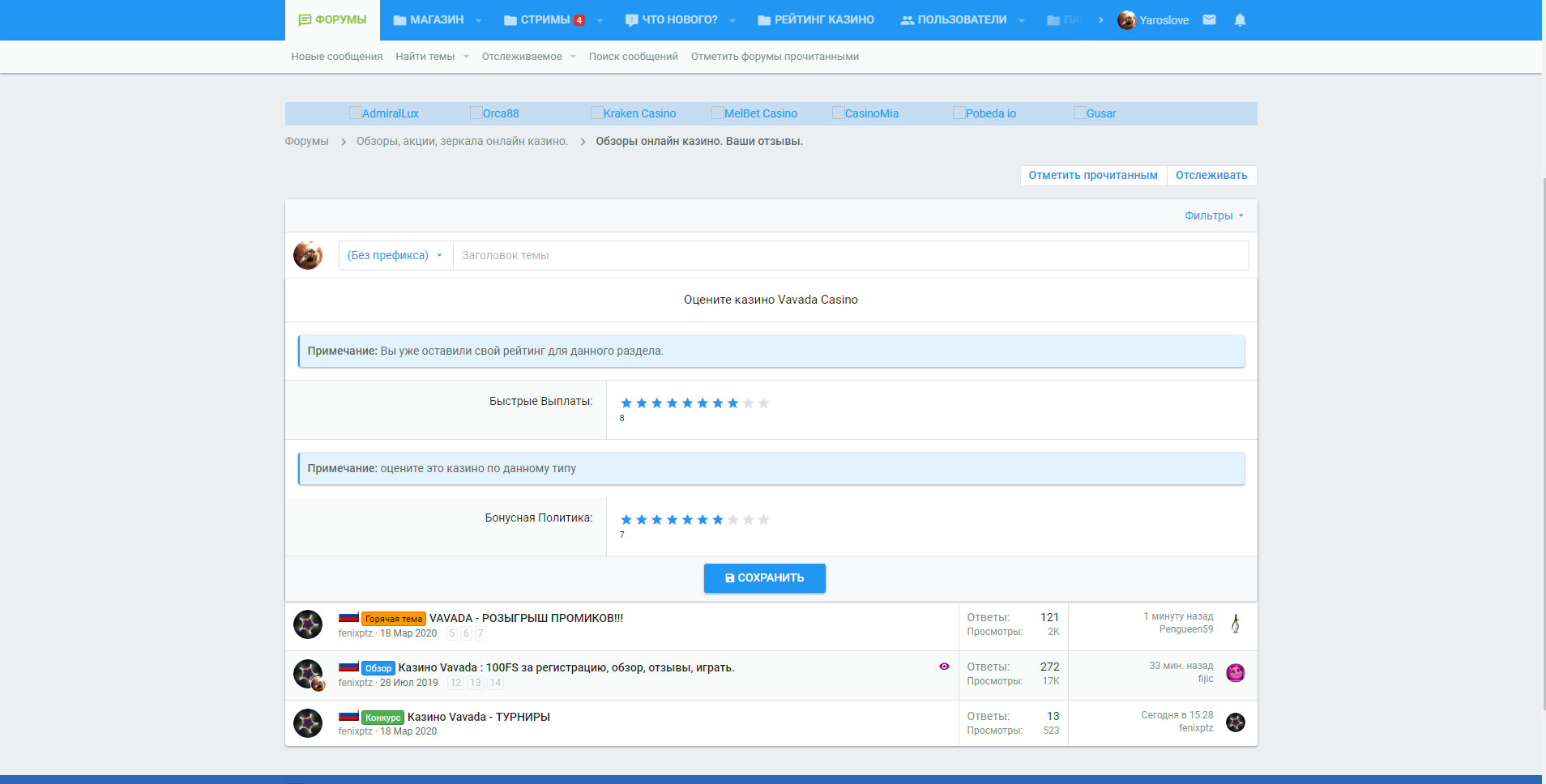Click into the Заголовок темы field
The image size is (1546, 784).
coord(851,255)
